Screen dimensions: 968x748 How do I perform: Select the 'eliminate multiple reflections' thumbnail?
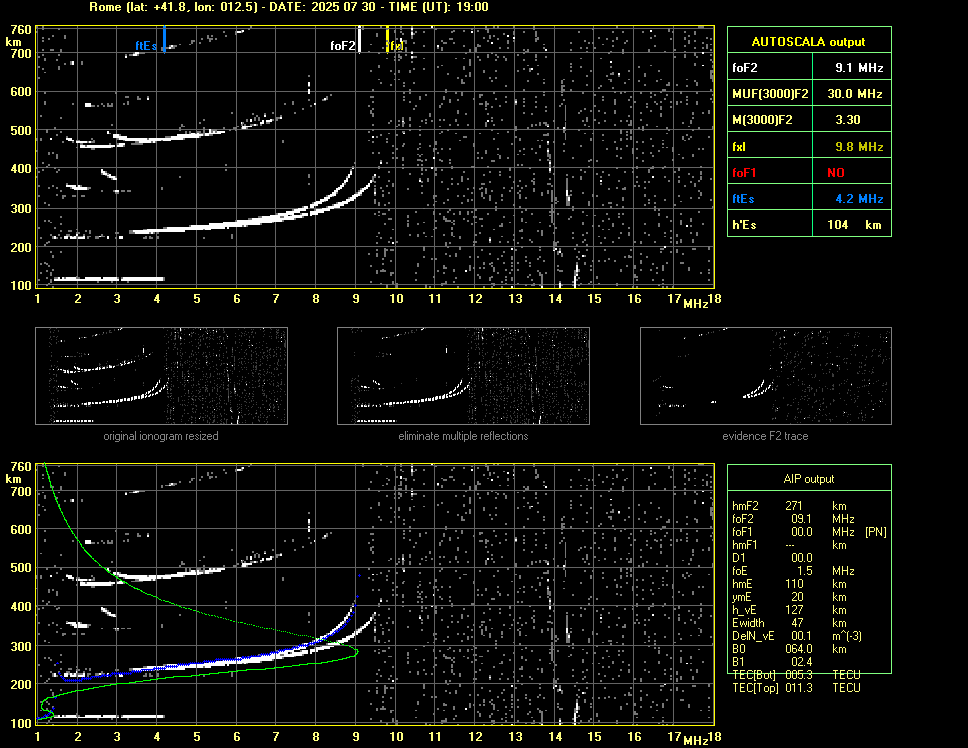pos(463,376)
